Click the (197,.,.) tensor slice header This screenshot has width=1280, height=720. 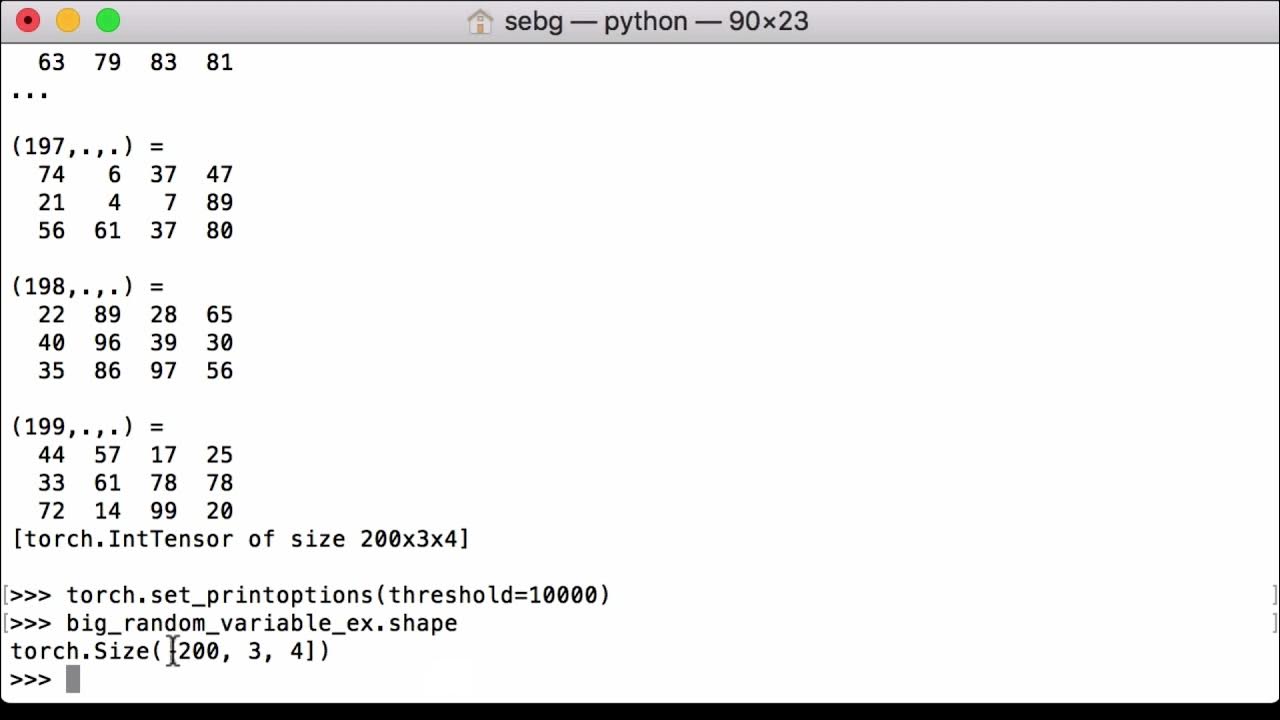click(x=87, y=146)
